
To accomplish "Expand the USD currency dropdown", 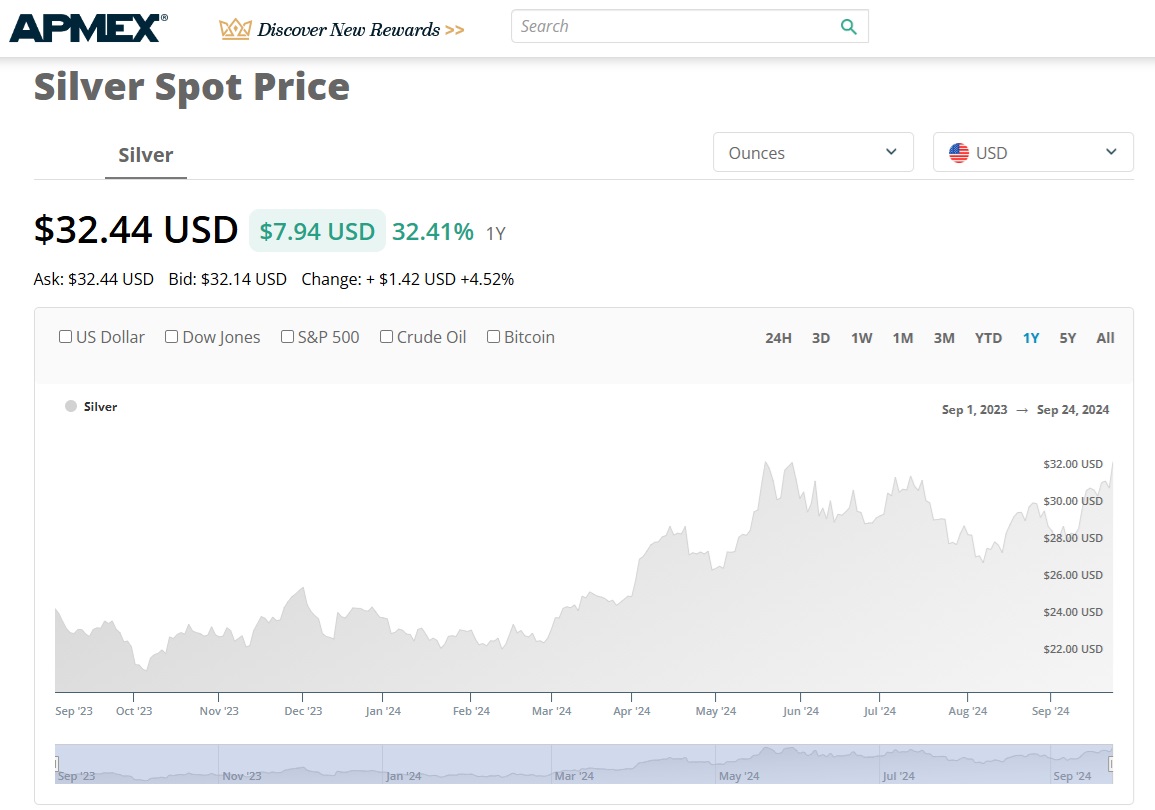I will [1033, 153].
